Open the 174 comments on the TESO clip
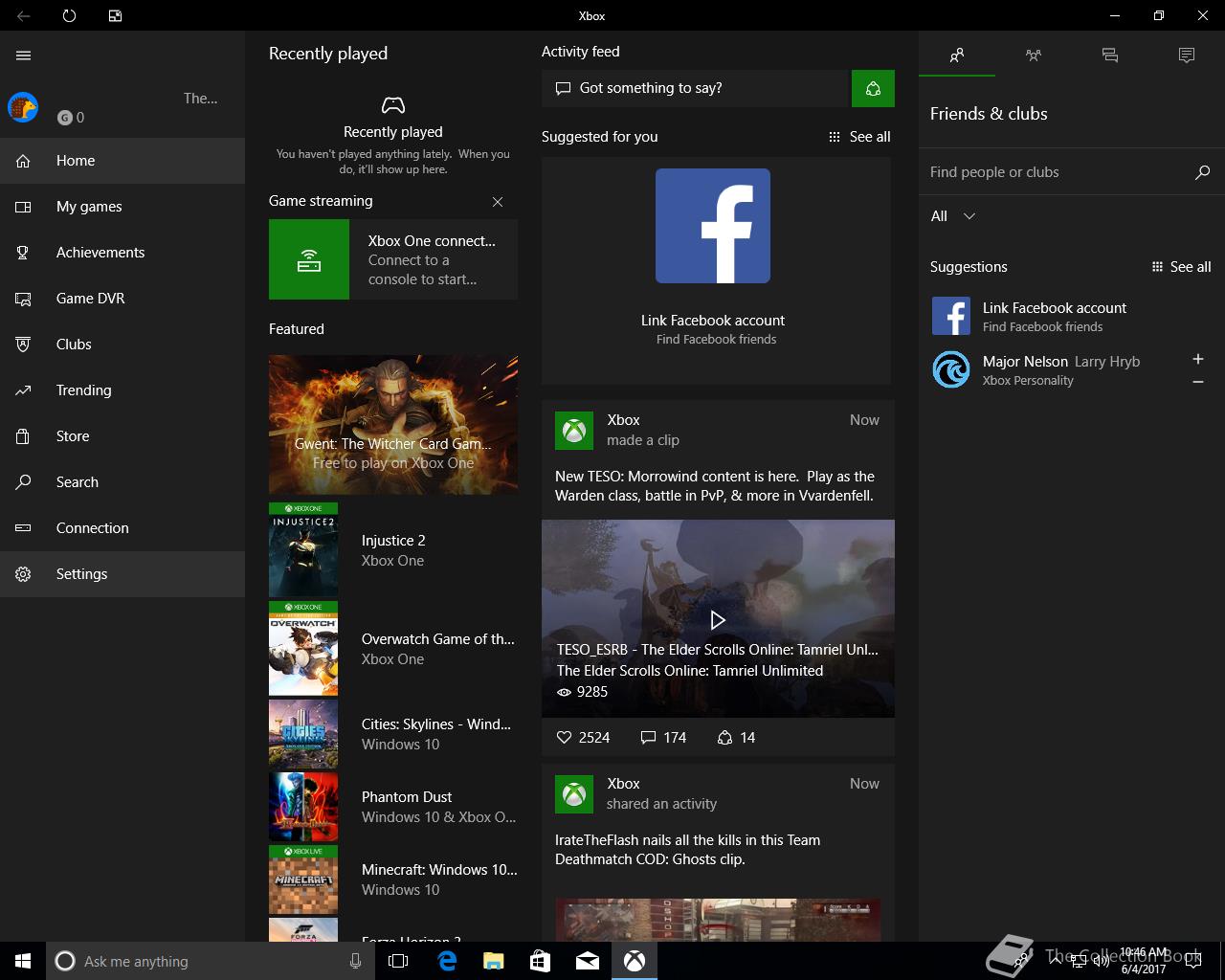This screenshot has height=980, width=1225. 663,738
